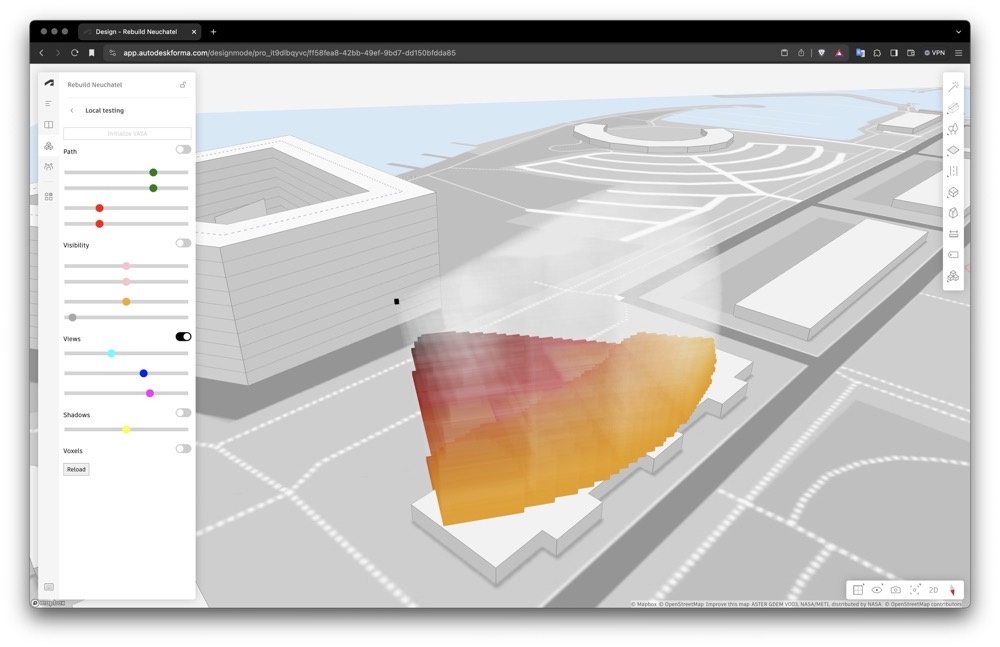Open the people collaborators sidebar icon

pyautogui.click(x=49, y=166)
